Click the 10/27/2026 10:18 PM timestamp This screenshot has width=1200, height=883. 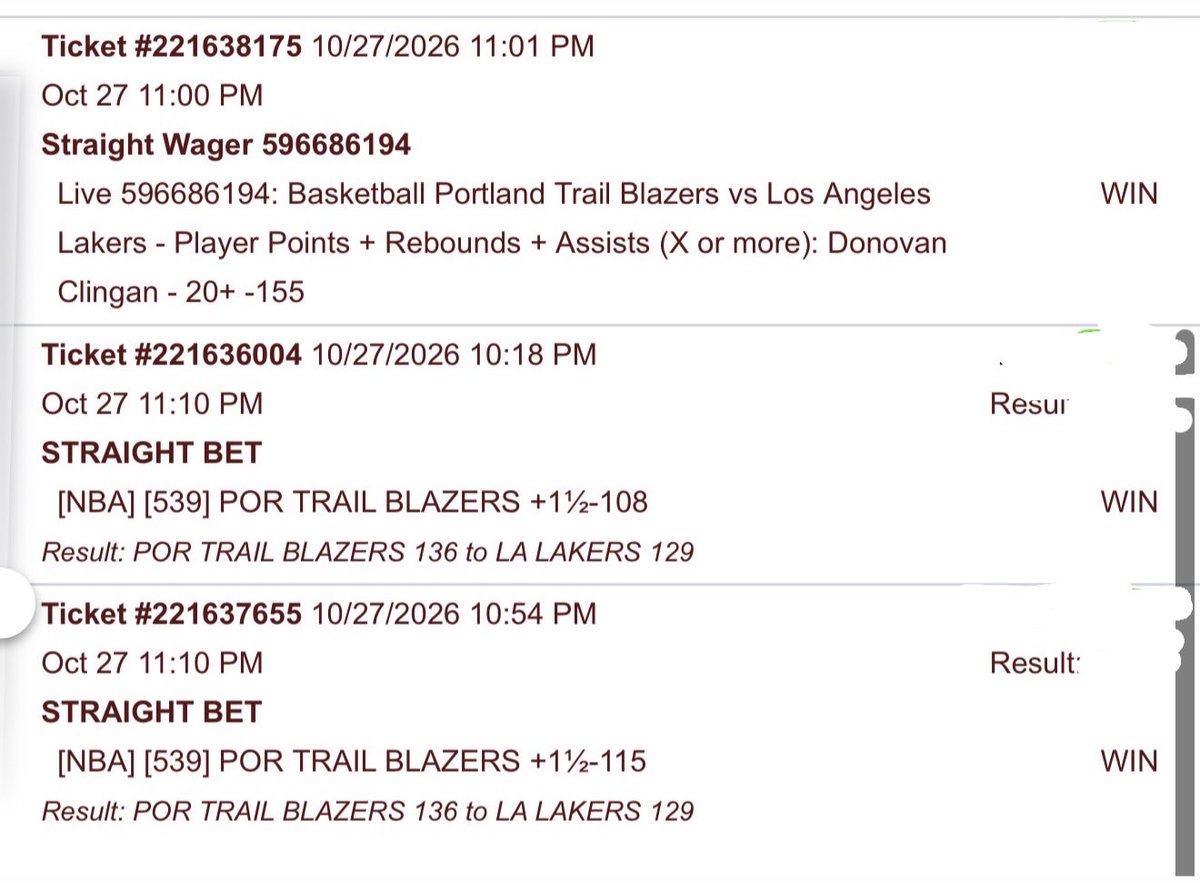click(x=454, y=354)
